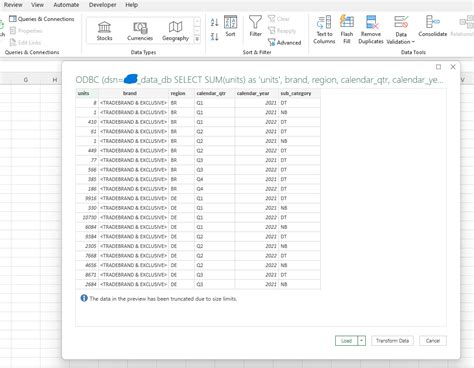Screen dimensions: 474x368
Task: Open the Load dropdown arrow
Action: [x=361, y=341]
